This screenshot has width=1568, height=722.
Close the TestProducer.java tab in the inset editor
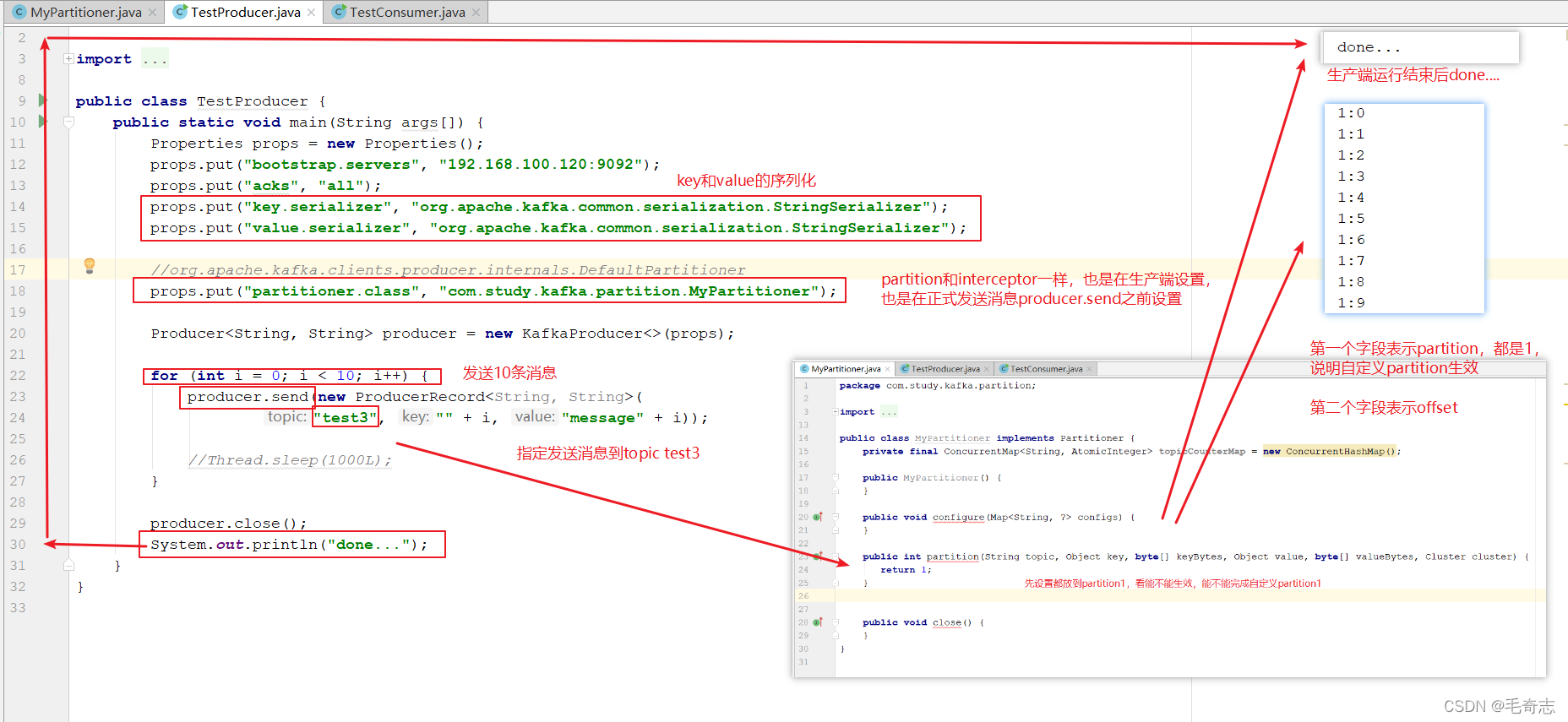point(987,369)
